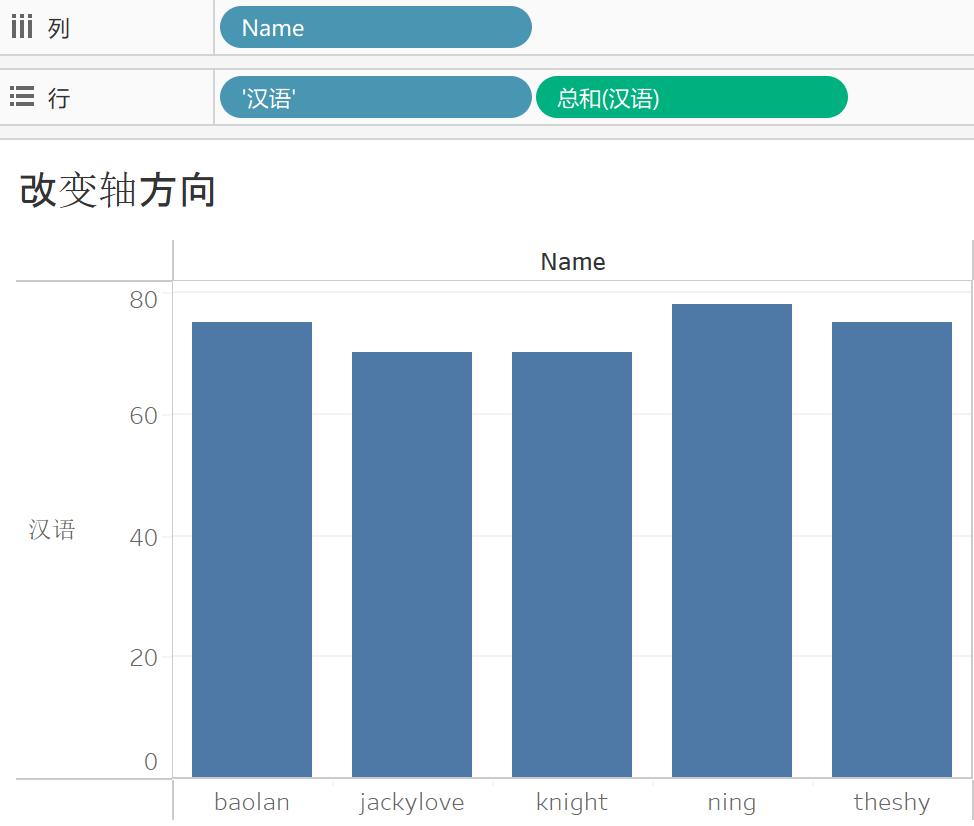Select the ning bar
This screenshot has height=826, width=974.
click(x=732, y=540)
